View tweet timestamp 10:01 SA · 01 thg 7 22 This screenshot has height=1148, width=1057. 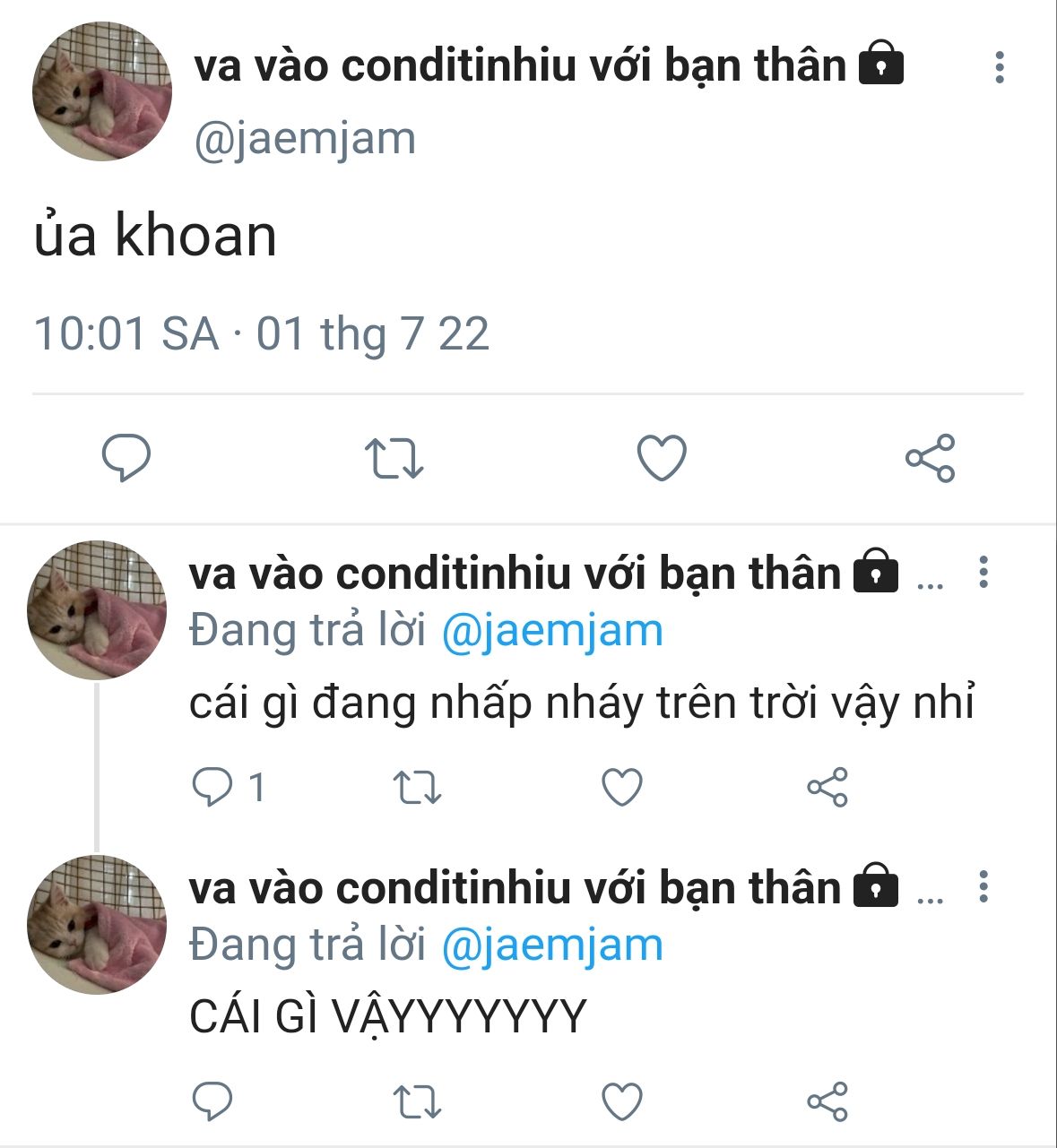click(x=262, y=333)
